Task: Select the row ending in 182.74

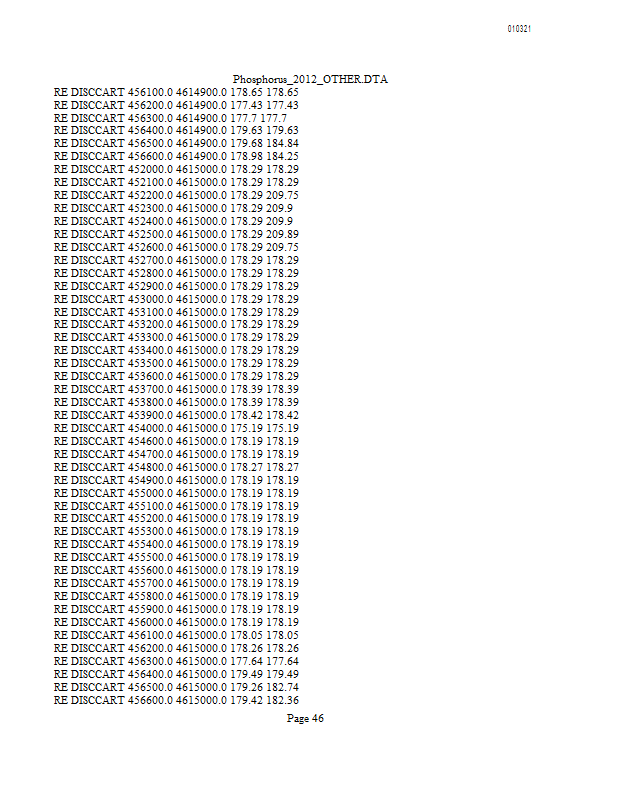Action: pyautogui.click(x=176, y=687)
